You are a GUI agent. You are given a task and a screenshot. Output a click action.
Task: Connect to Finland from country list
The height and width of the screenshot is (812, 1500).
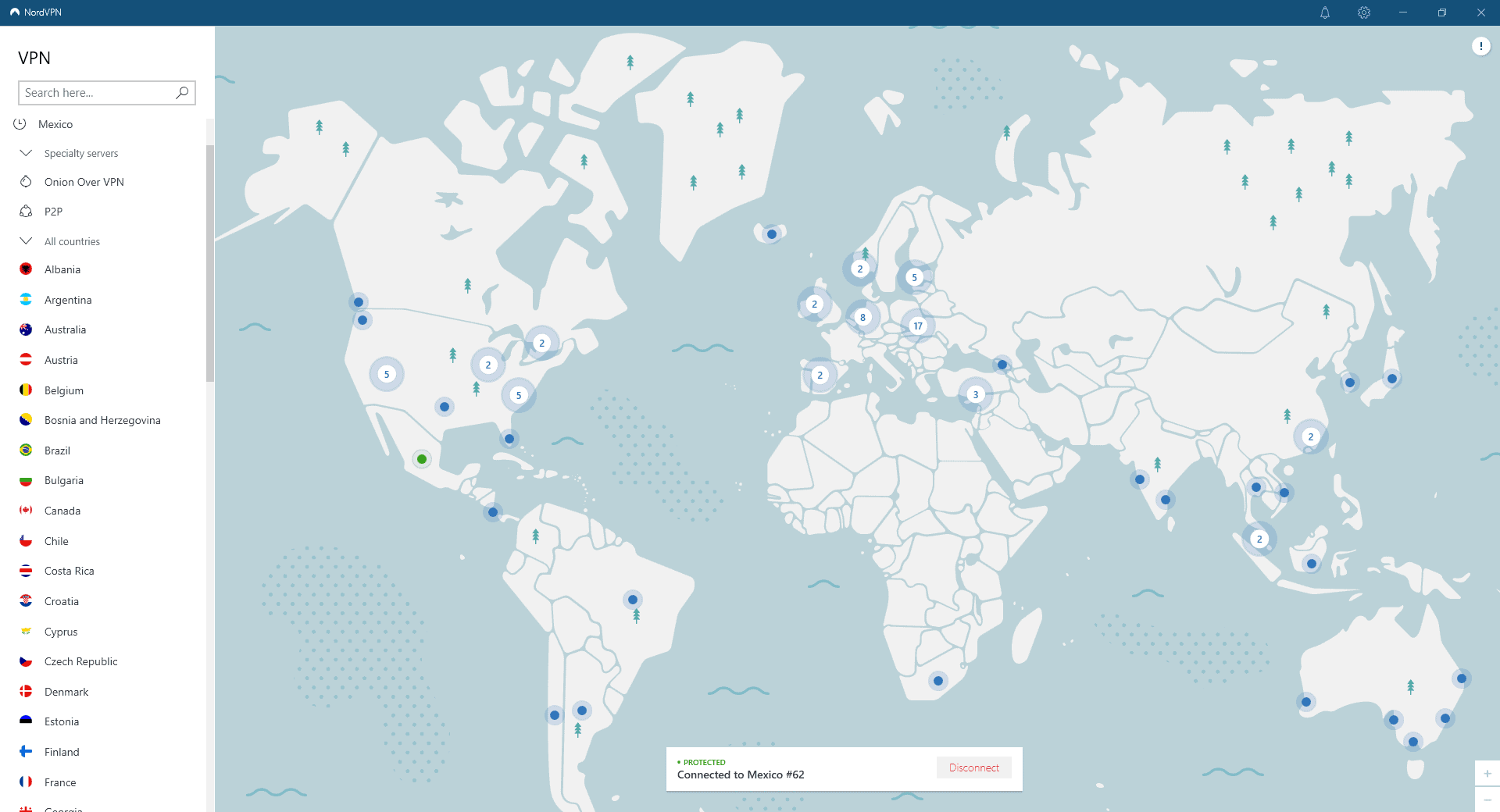click(x=62, y=752)
